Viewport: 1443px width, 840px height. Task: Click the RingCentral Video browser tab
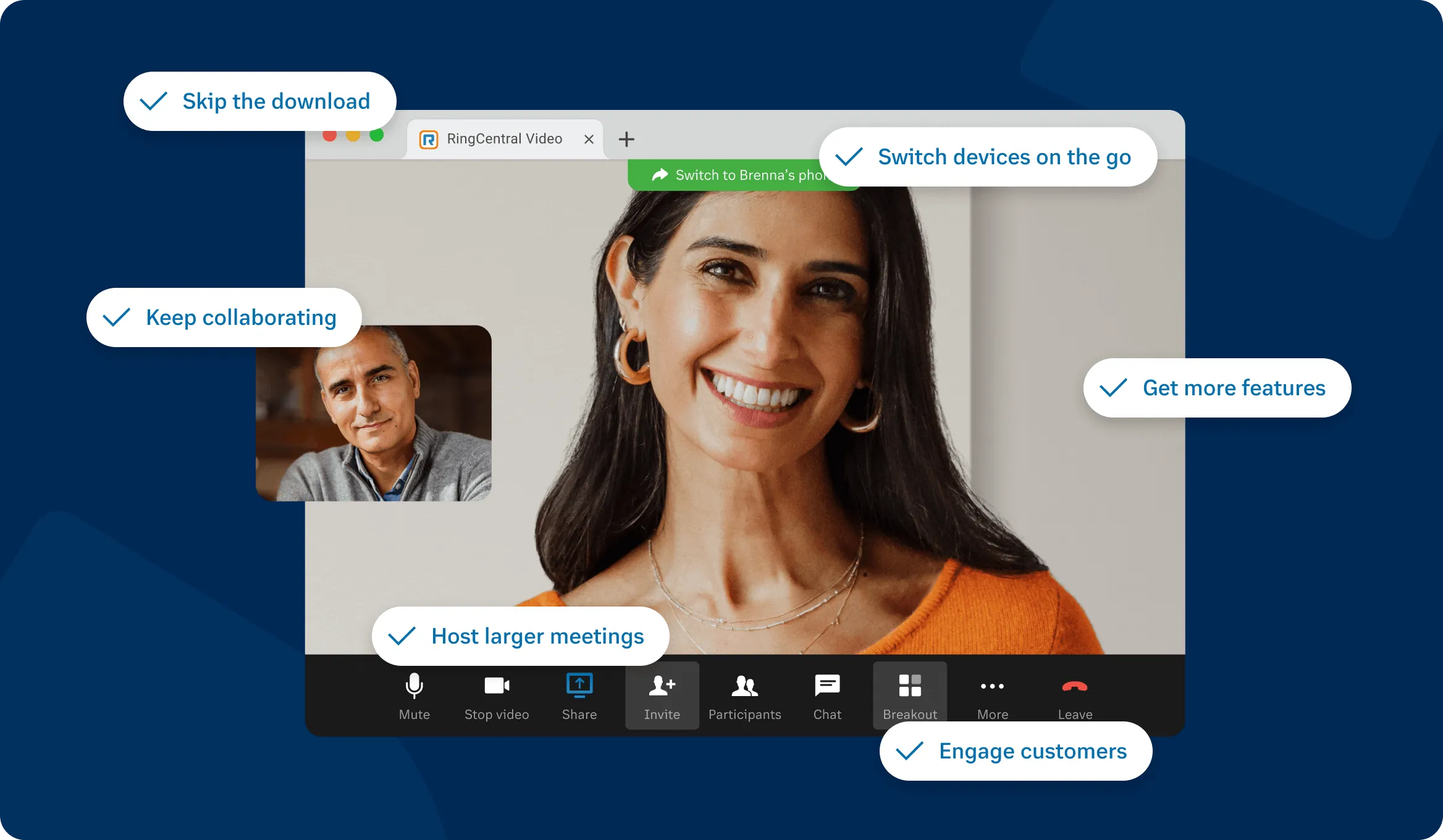pyautogui.click(x=501, y=139)
